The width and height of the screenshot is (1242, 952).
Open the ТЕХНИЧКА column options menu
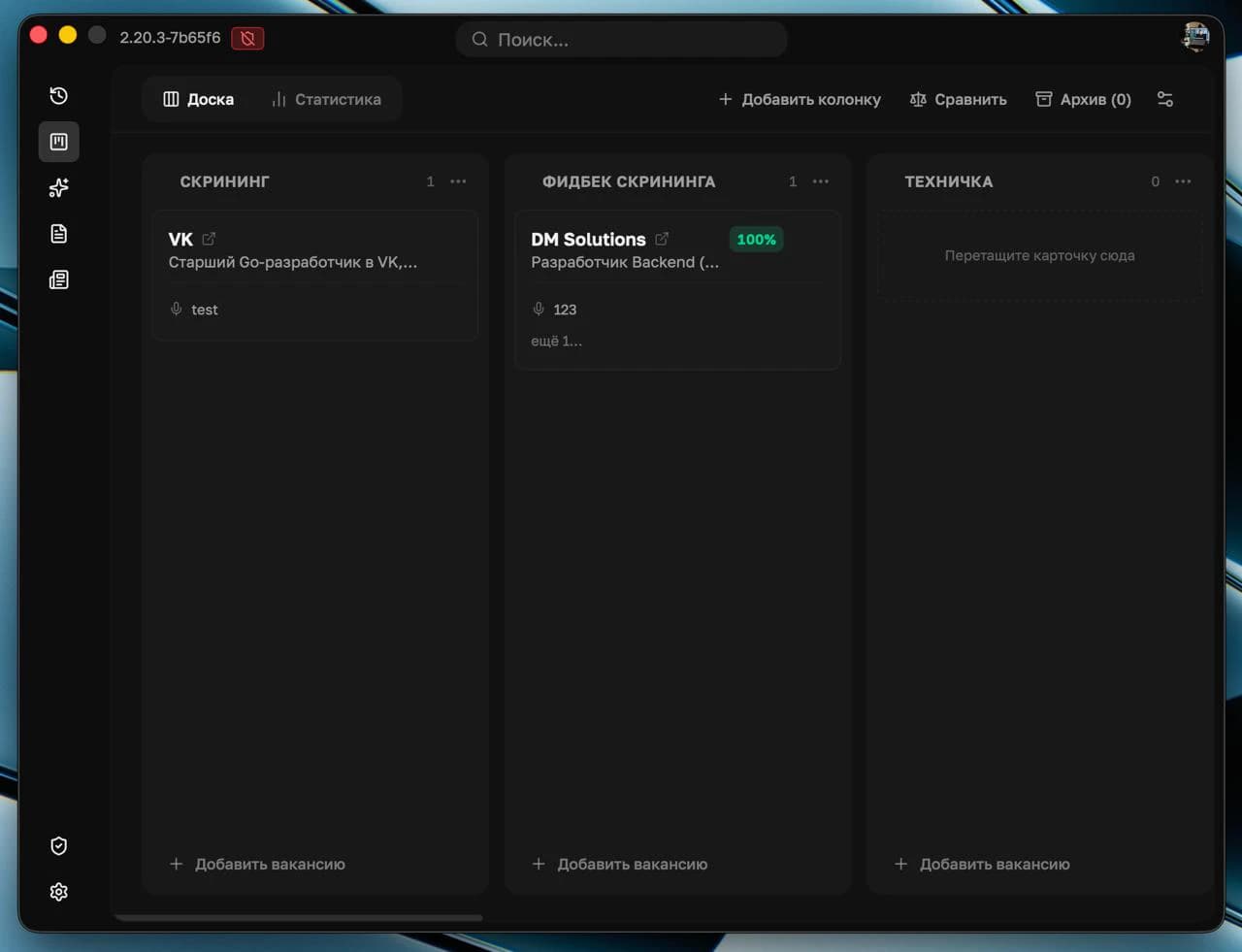(1183, 181)
